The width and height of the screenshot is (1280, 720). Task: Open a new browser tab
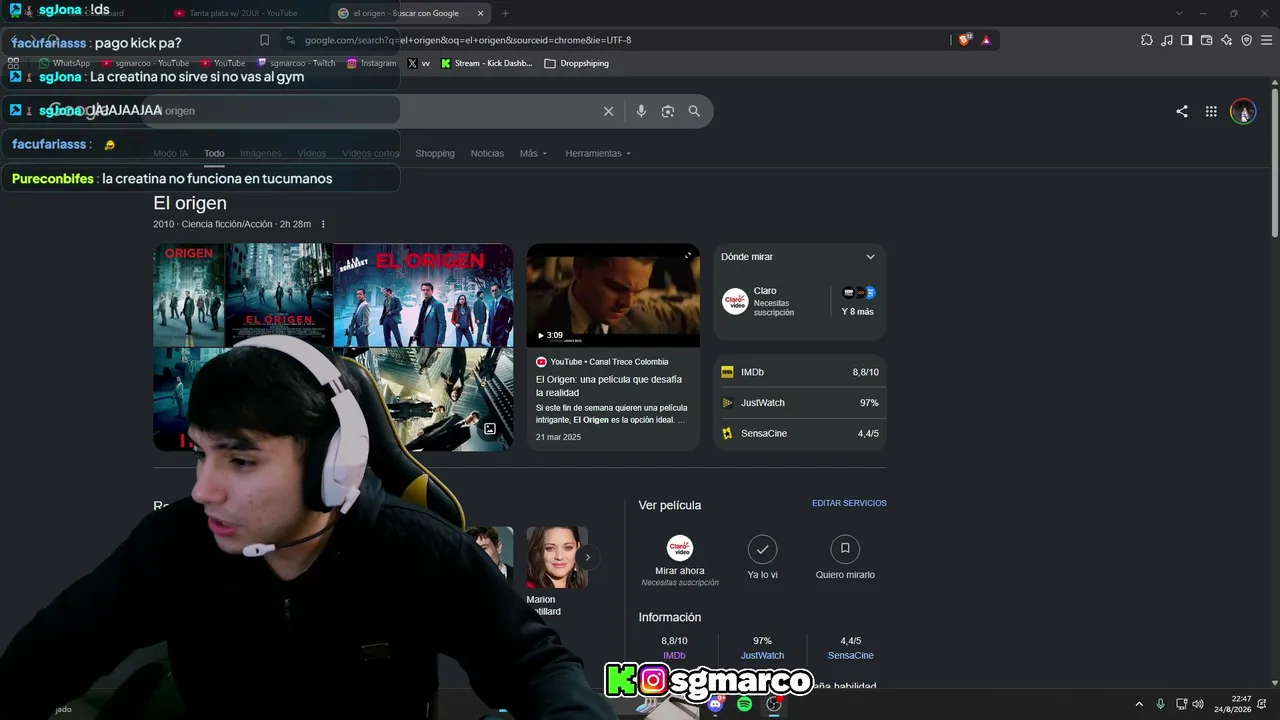(505, 13)
